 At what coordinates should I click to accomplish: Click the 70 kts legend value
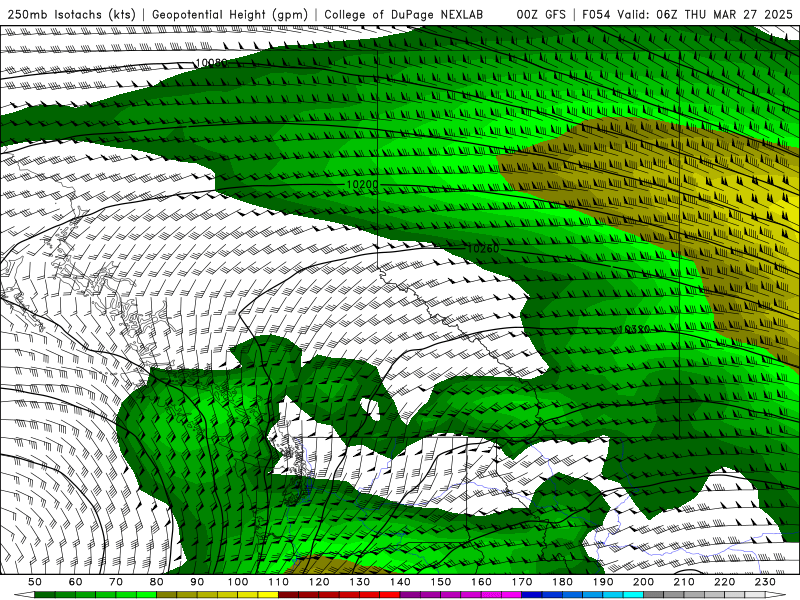pos(116,582)
